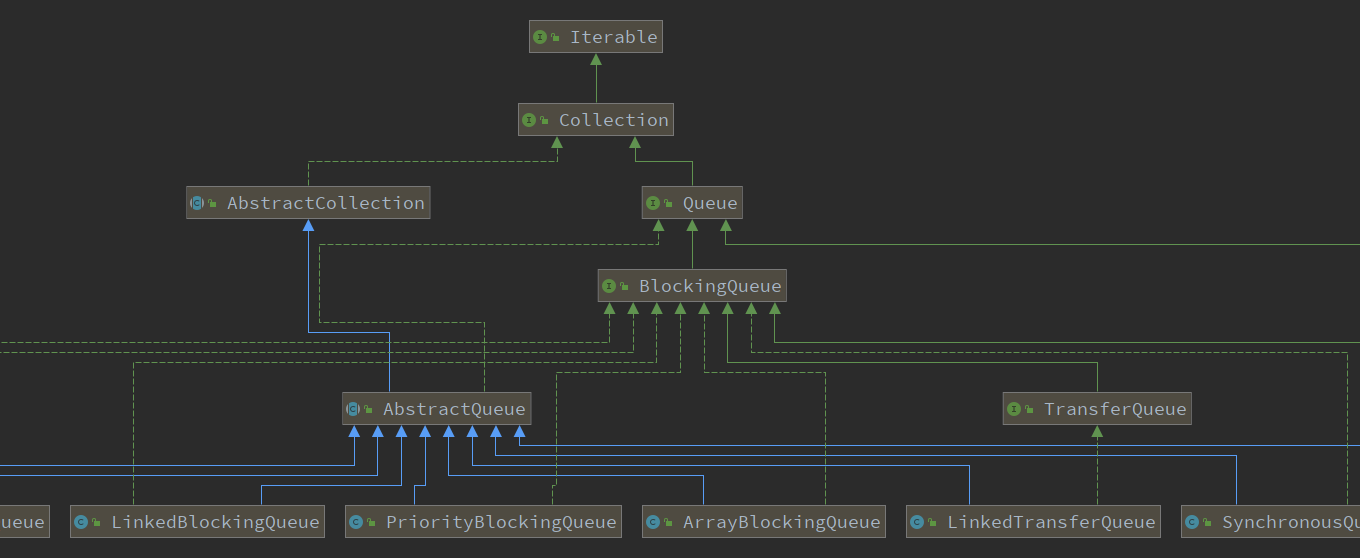Click the class icon on PriorityBlockingQueue
Image resolution: width=1360 pixels, height=558 pixels.
click(x=356, y=523)
